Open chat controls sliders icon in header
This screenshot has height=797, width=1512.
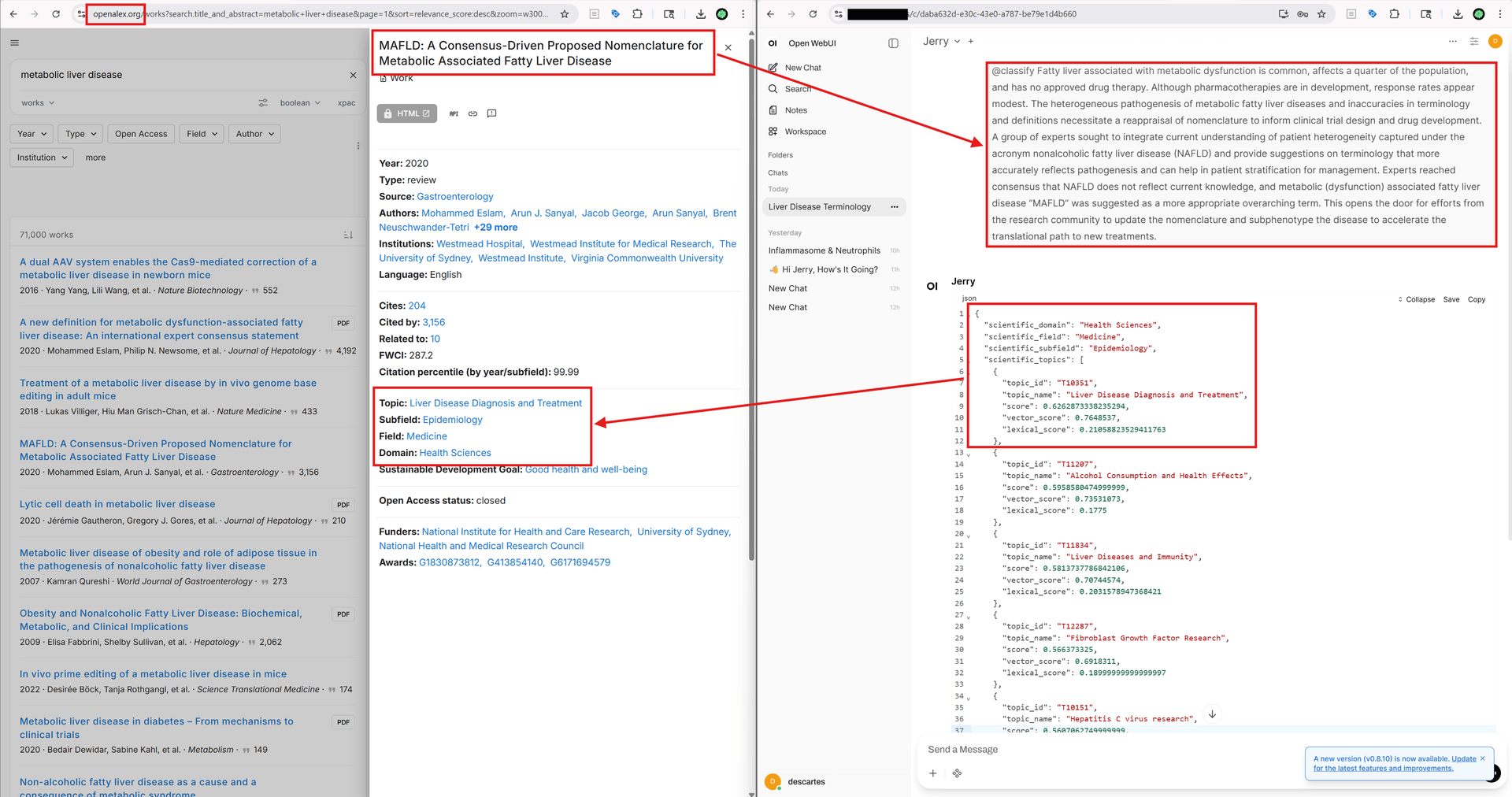(1474, 42)
